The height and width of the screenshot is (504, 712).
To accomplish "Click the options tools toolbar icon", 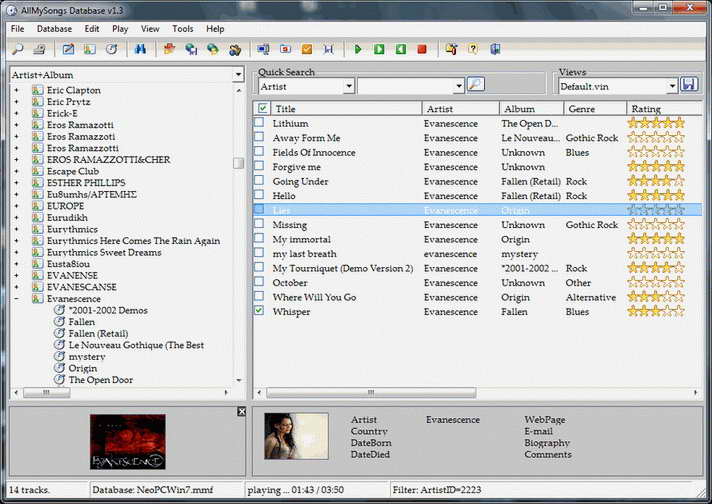I will pos(451,49).
